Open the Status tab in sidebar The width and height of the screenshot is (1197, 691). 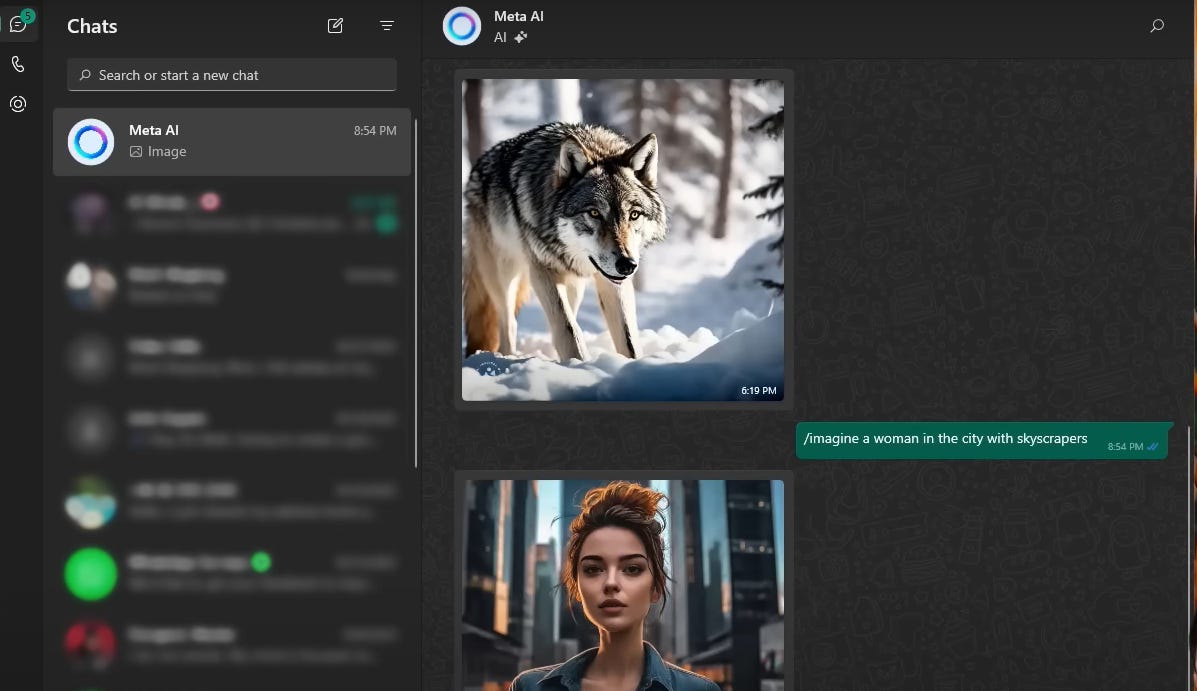point(18,104)
